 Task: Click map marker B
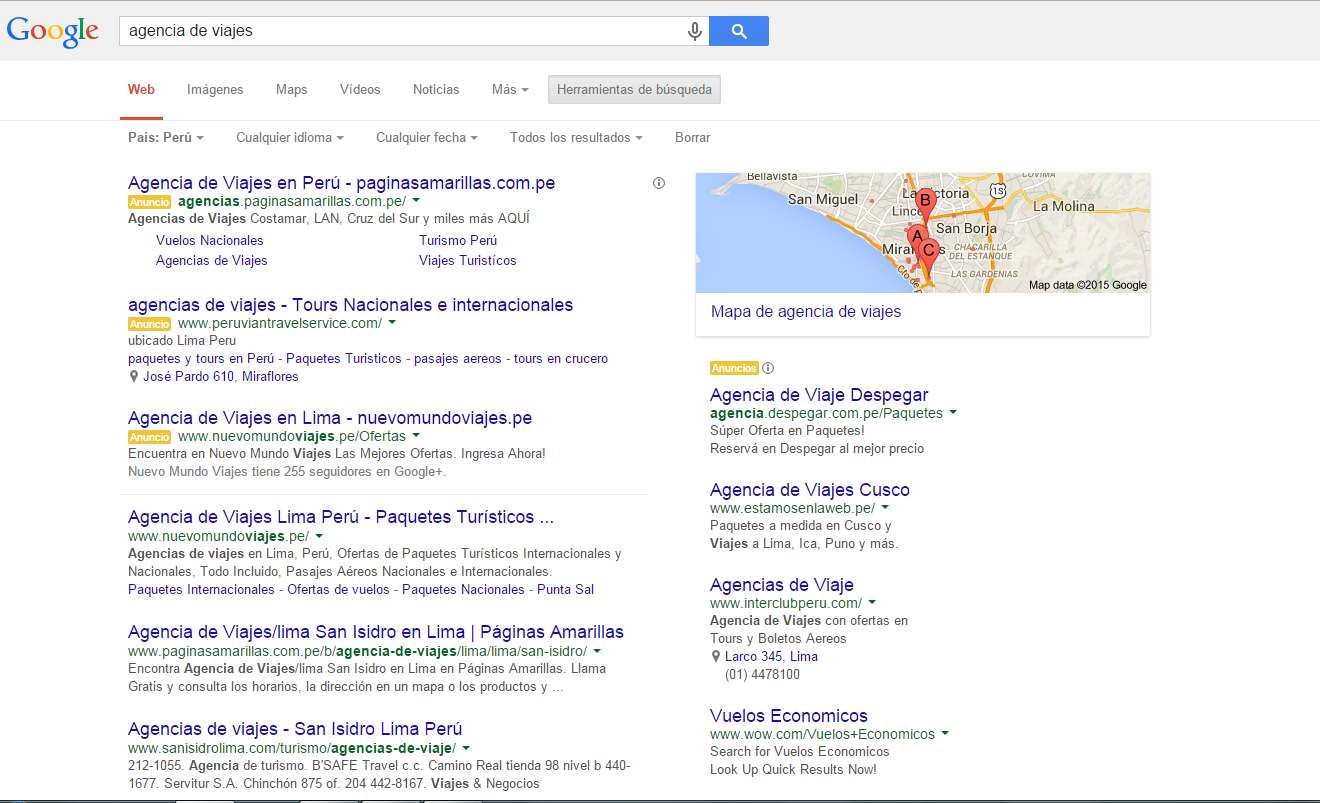(925, 204)
